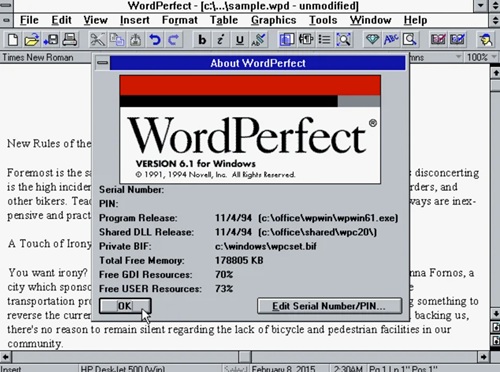Open the application control menu box
The width and height of the screenshot is (500, 372).
click(x=6, y=5)
